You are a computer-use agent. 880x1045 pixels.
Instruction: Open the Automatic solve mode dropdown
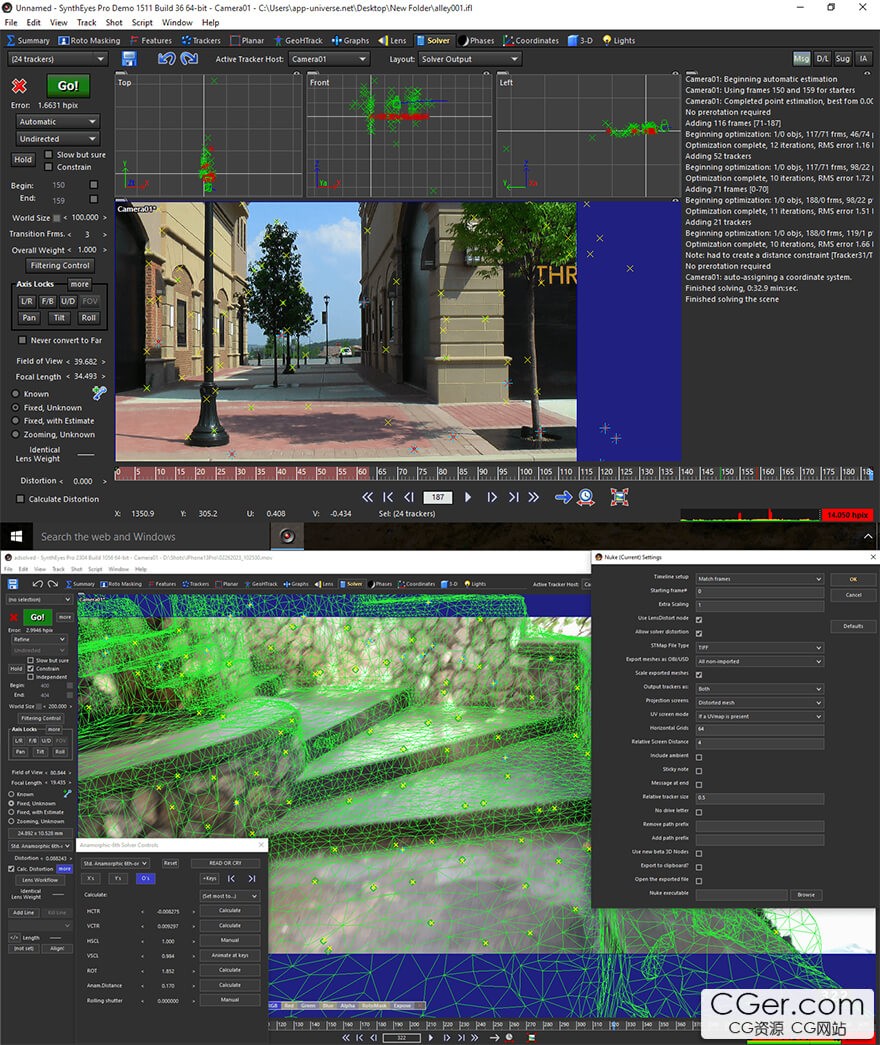(57, 122)
